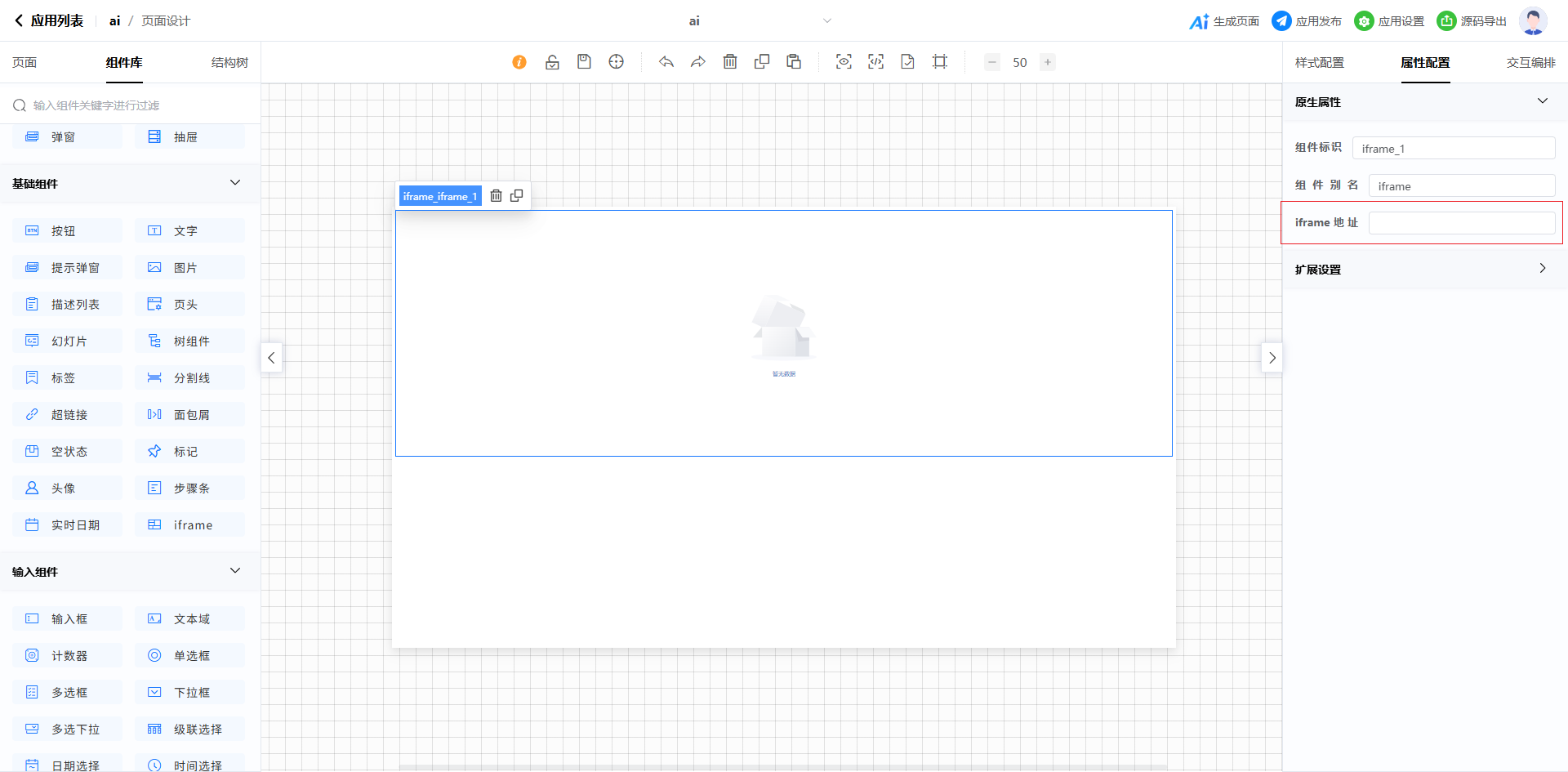The width and height of the screenshot is (1568, 772).
Task: Increase zoom with the plus stepper
Action: [x=1047, y=62]
